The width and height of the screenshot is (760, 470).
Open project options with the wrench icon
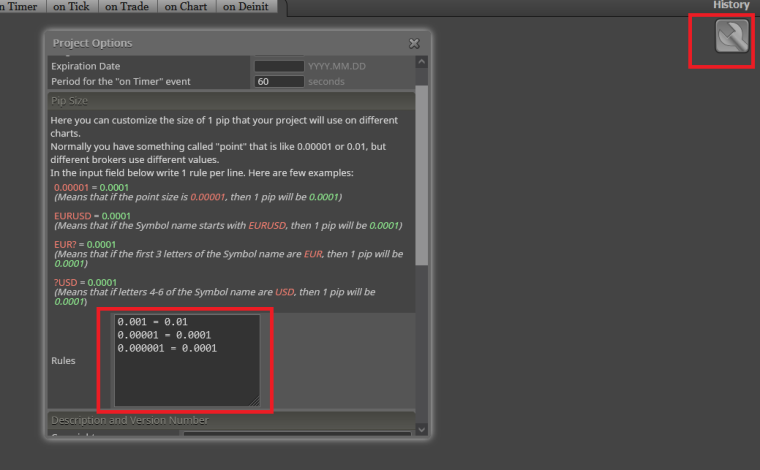[732, 36]
